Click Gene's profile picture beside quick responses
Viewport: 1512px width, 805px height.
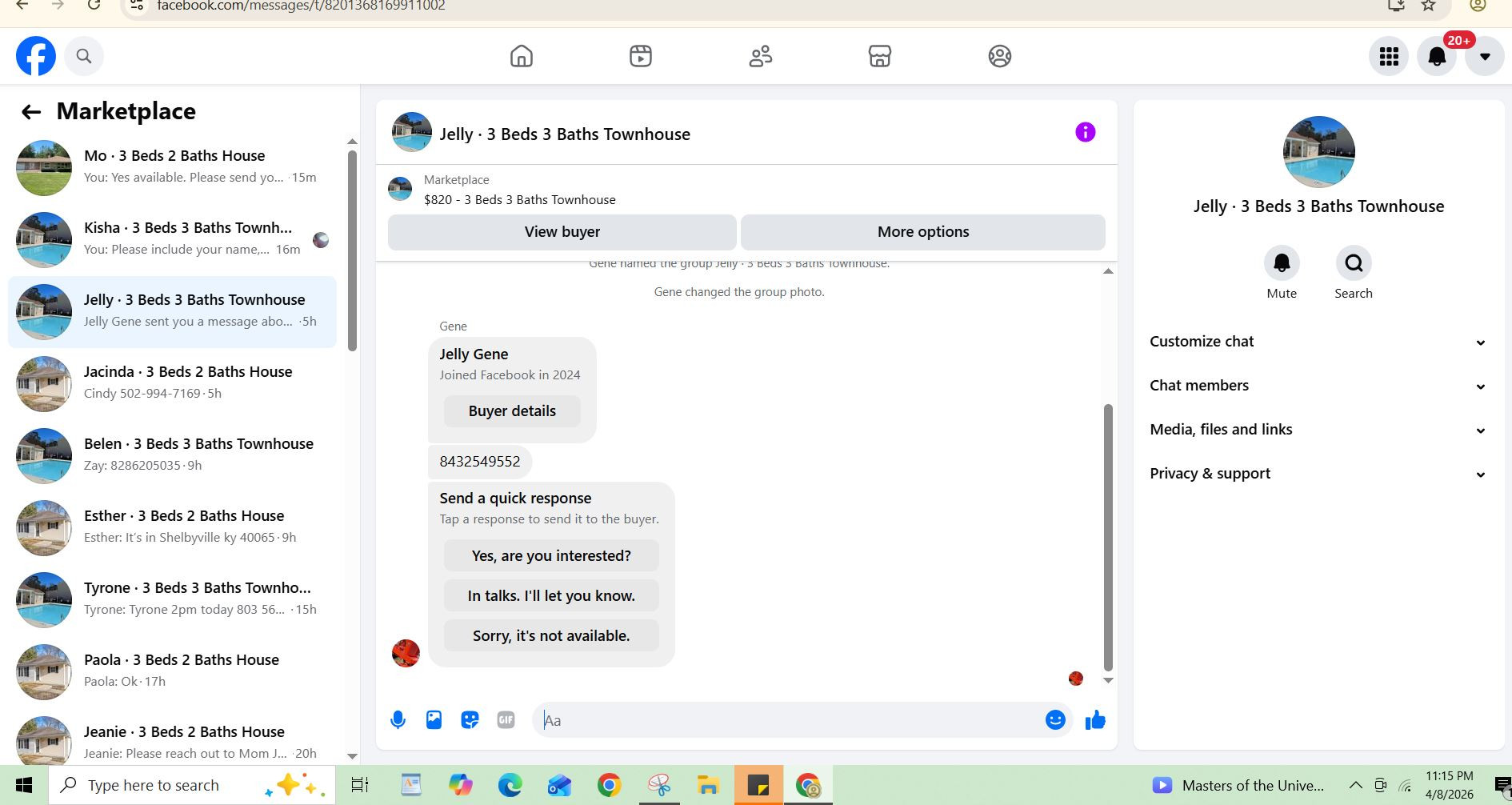coord(406,653)
